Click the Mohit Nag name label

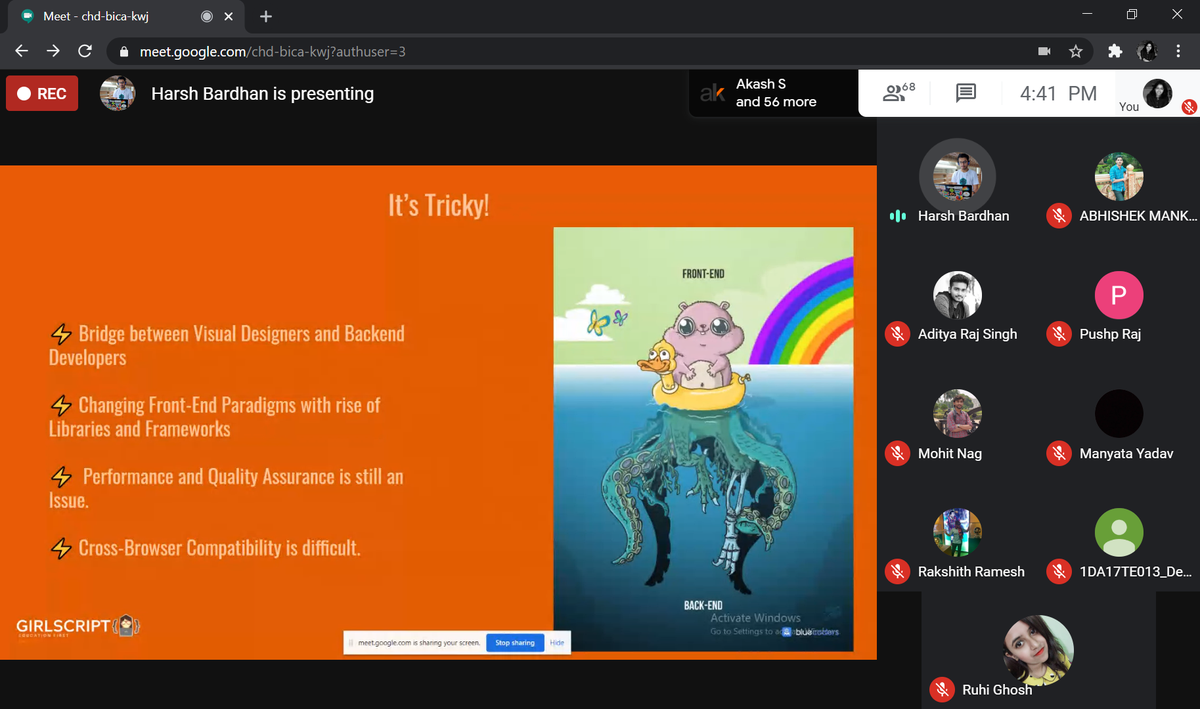click(950, 453)
